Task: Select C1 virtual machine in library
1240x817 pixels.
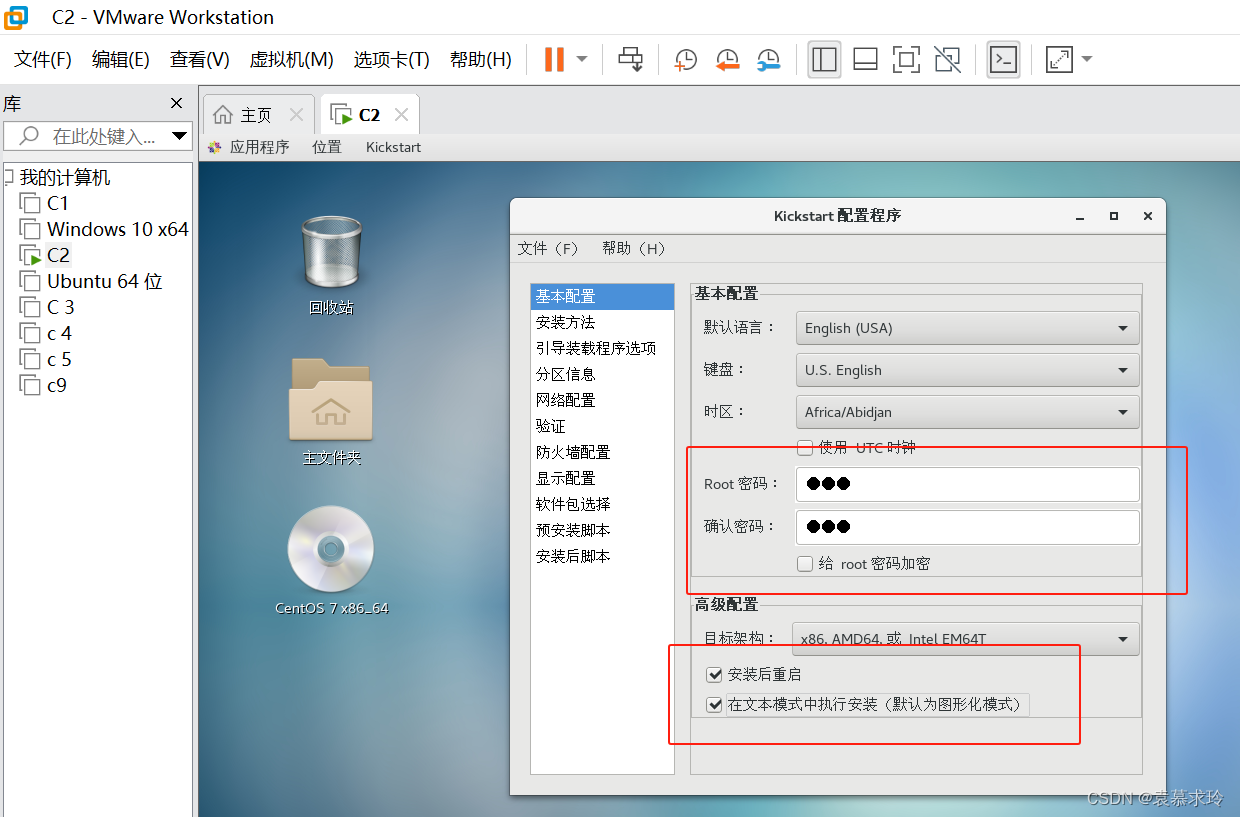Action: coord(58,203)
